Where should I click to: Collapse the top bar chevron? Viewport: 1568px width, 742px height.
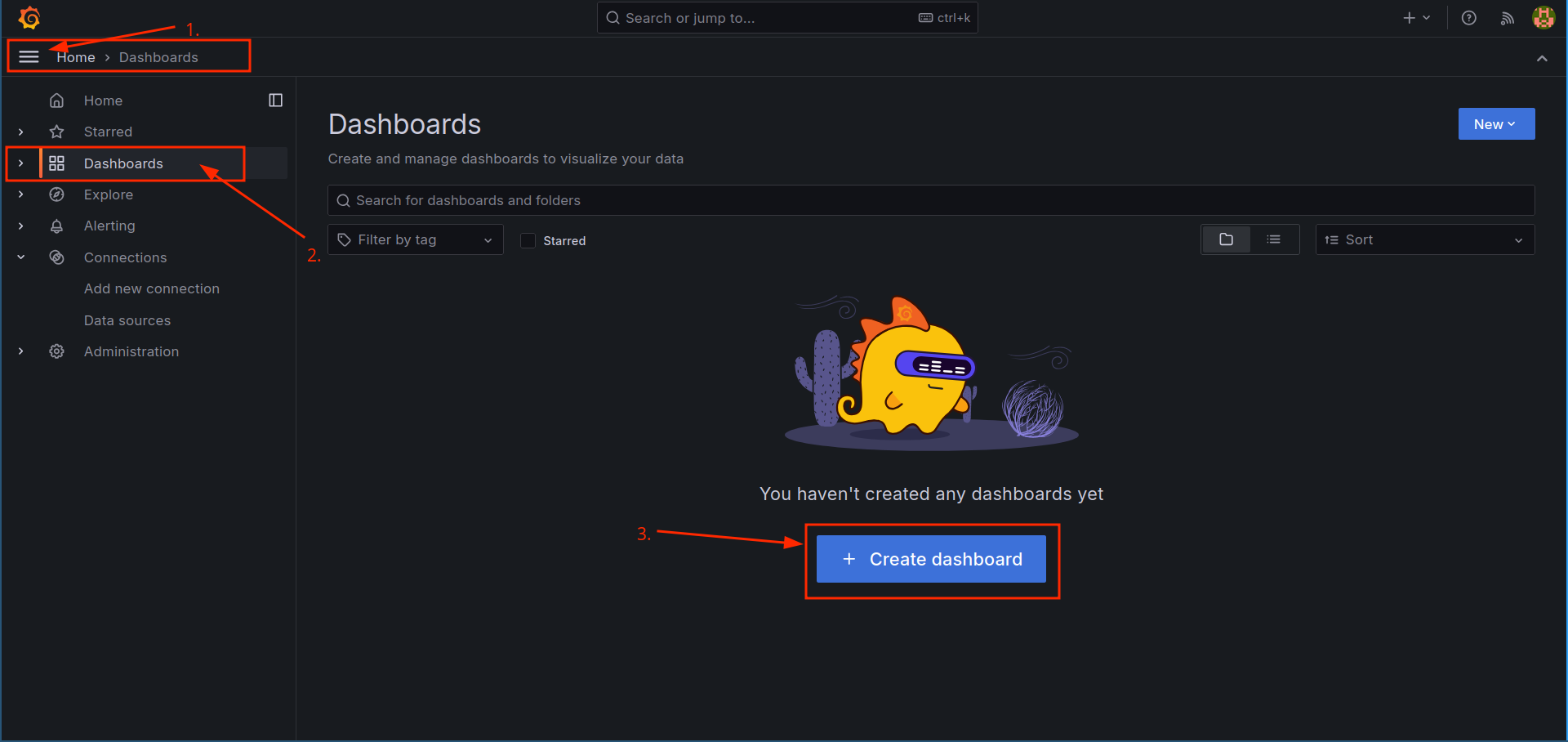[x=1542, y=58]
